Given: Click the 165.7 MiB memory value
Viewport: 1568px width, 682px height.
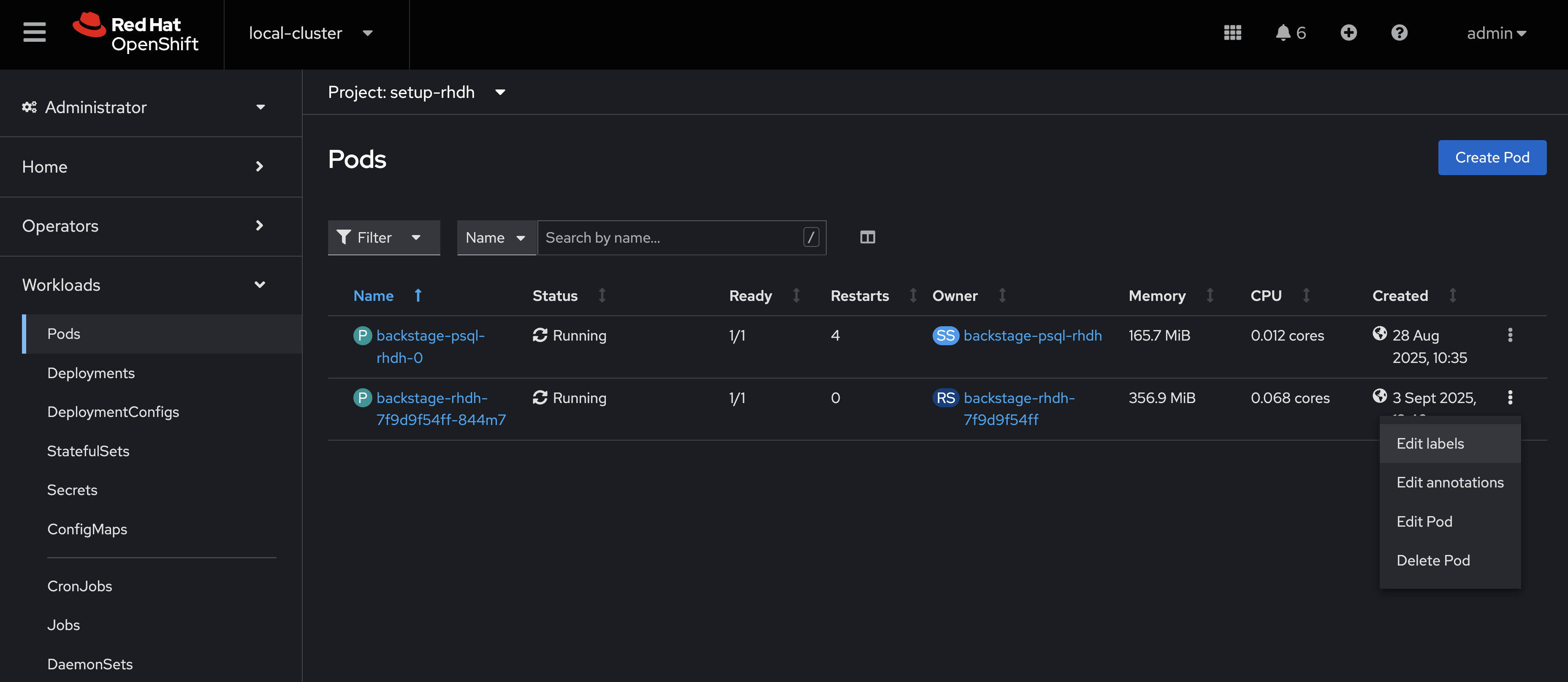Looking at the screenshot, I should coord(1159,335).
